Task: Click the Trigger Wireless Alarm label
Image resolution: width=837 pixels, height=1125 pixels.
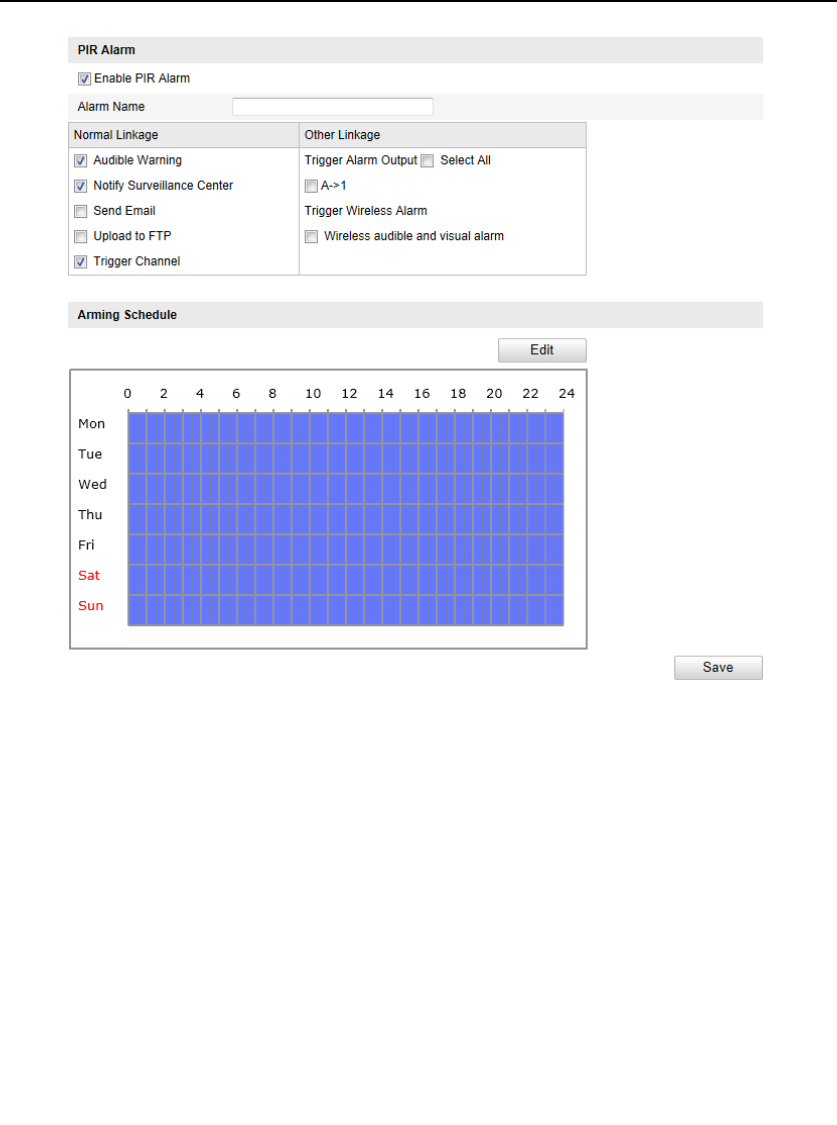Action: coord(366,211)
